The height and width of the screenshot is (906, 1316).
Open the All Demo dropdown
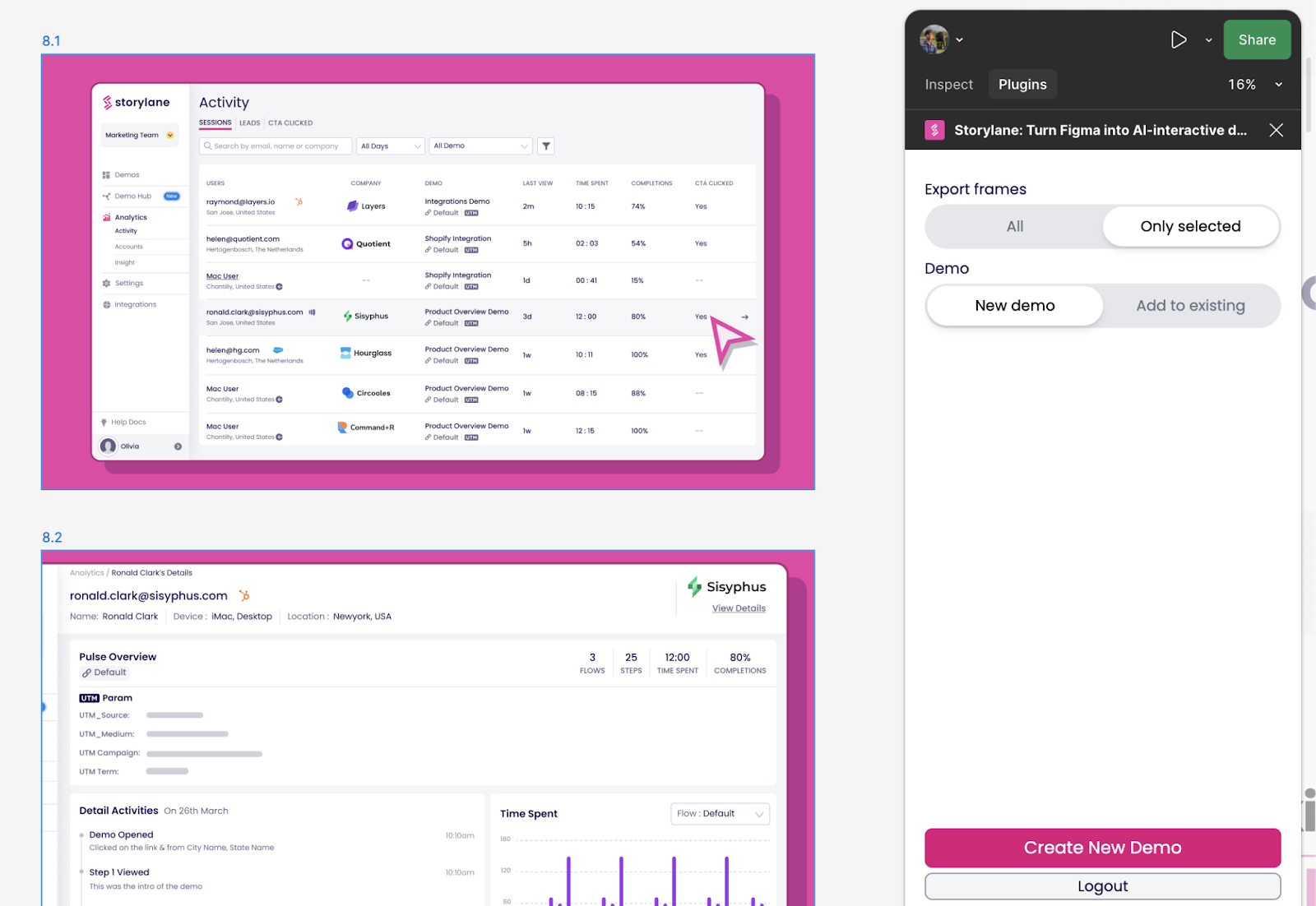[x=480, y=146]
